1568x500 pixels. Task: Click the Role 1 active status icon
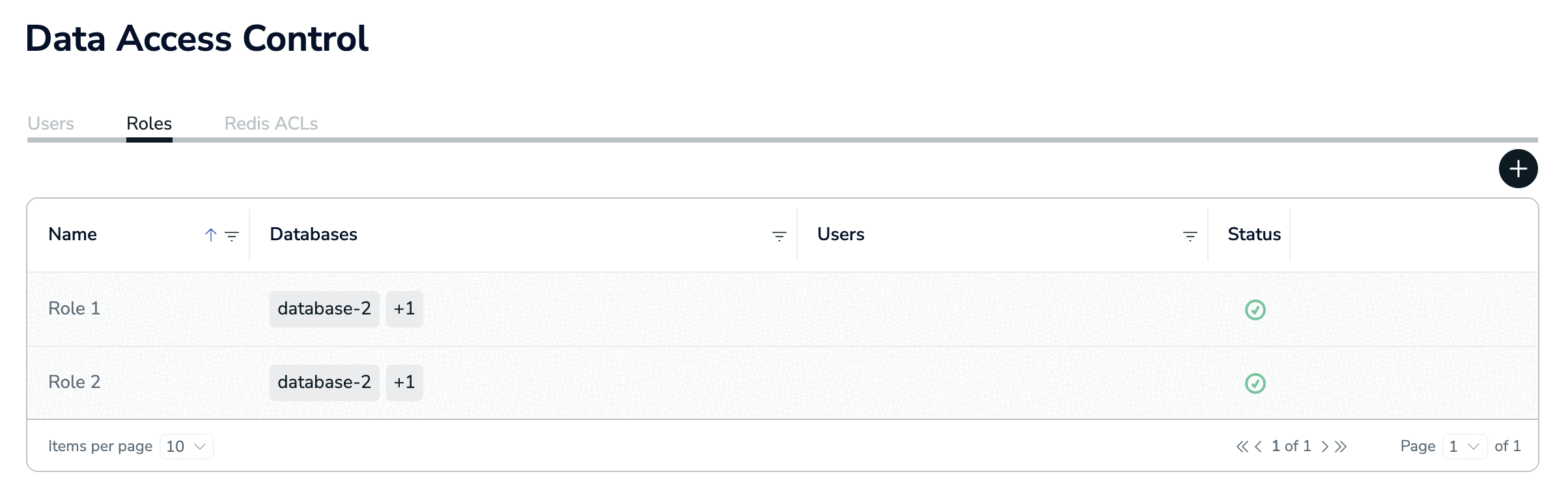point(1255,310)
